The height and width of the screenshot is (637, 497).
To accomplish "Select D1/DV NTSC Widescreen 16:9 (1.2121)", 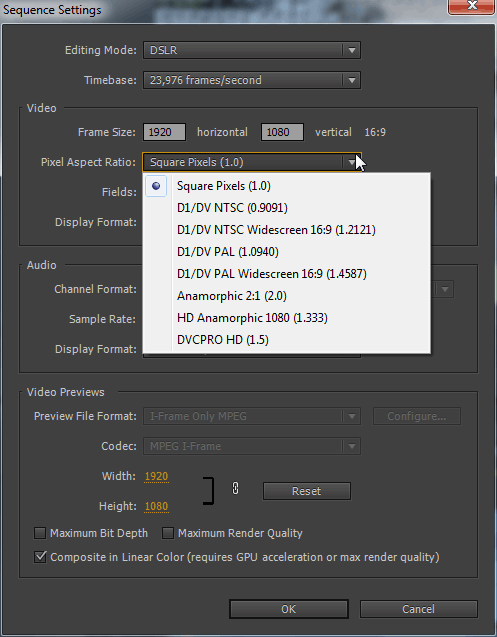I will pyautogui.click(x=286, y=230).
